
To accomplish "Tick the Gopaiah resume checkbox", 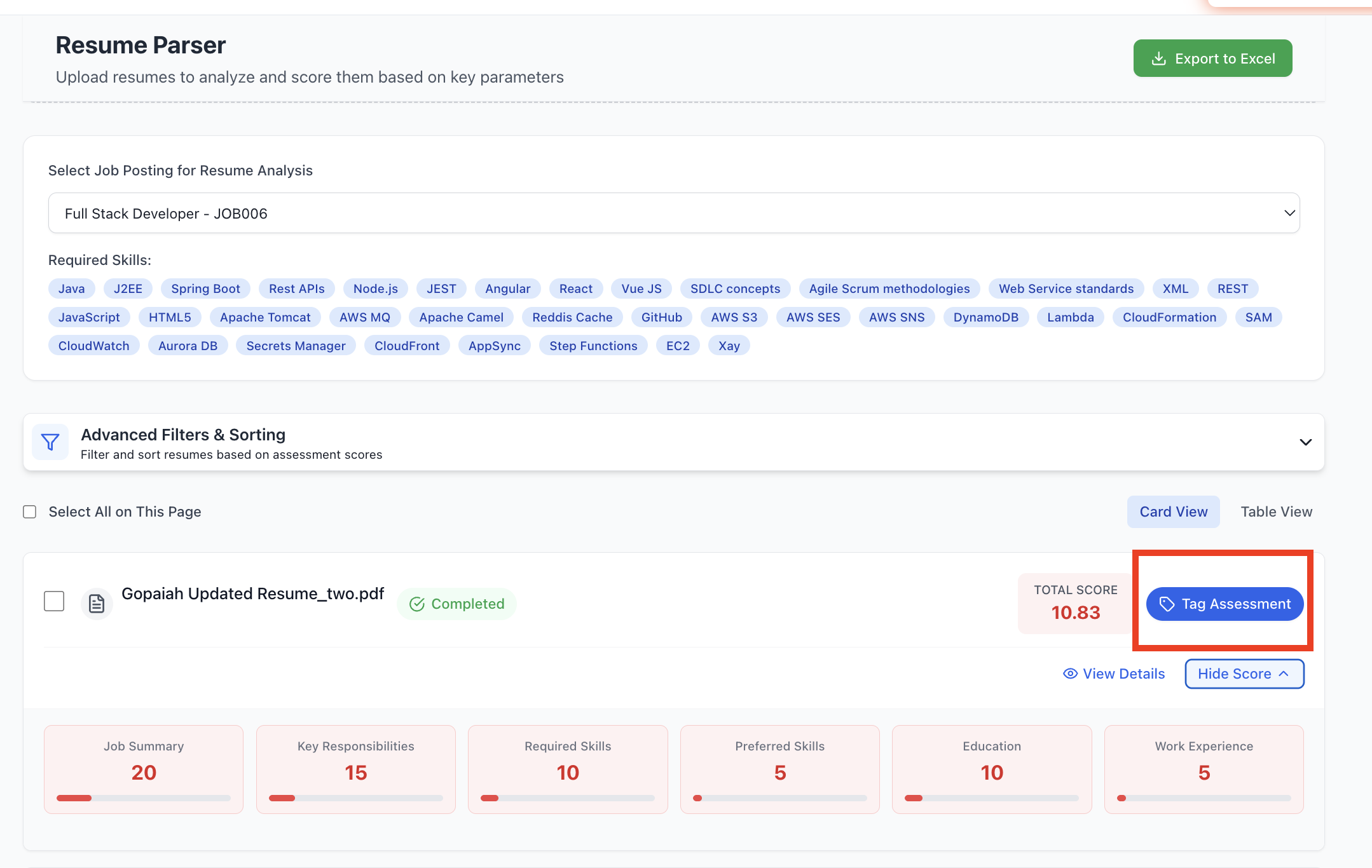I will [54, 601].
